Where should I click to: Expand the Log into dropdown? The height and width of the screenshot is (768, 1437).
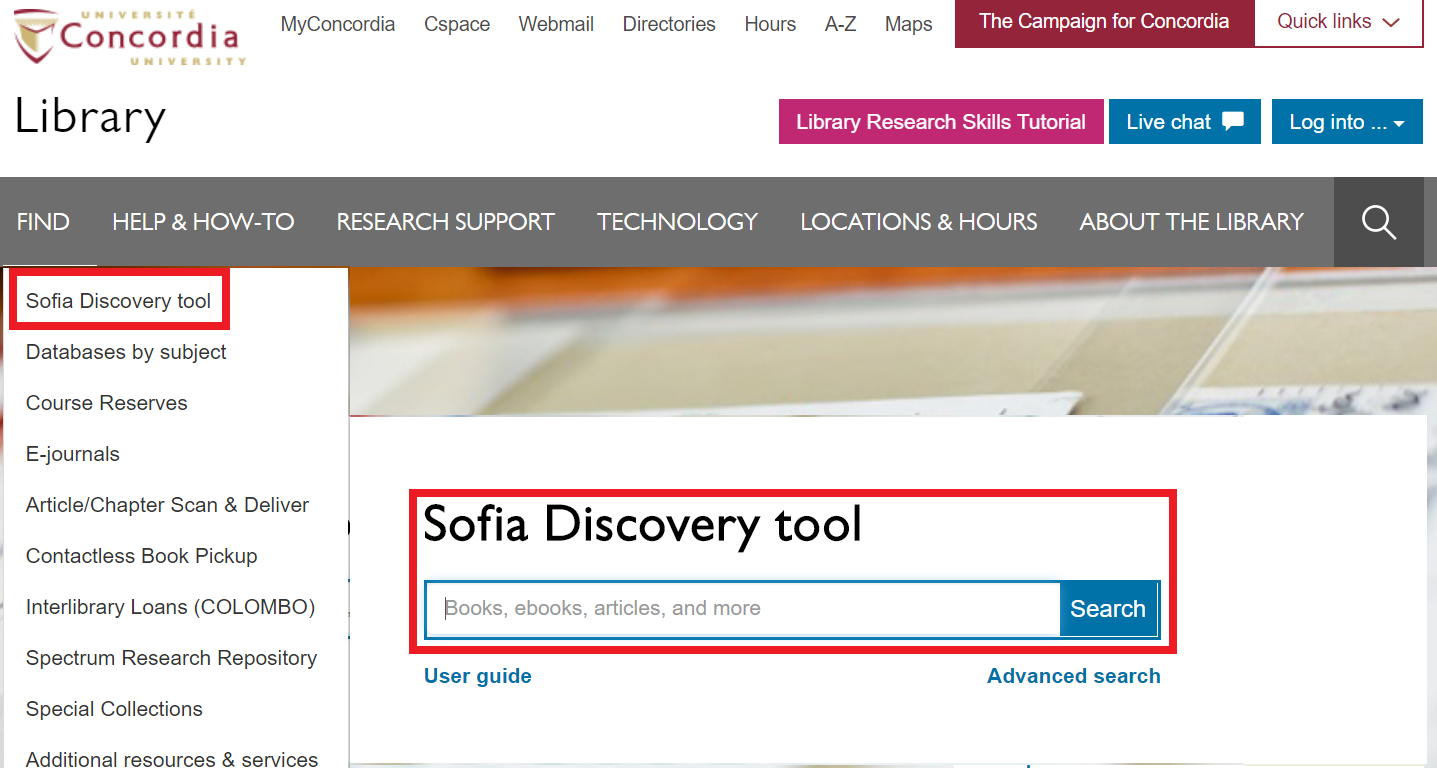[x=1347, y=122]
